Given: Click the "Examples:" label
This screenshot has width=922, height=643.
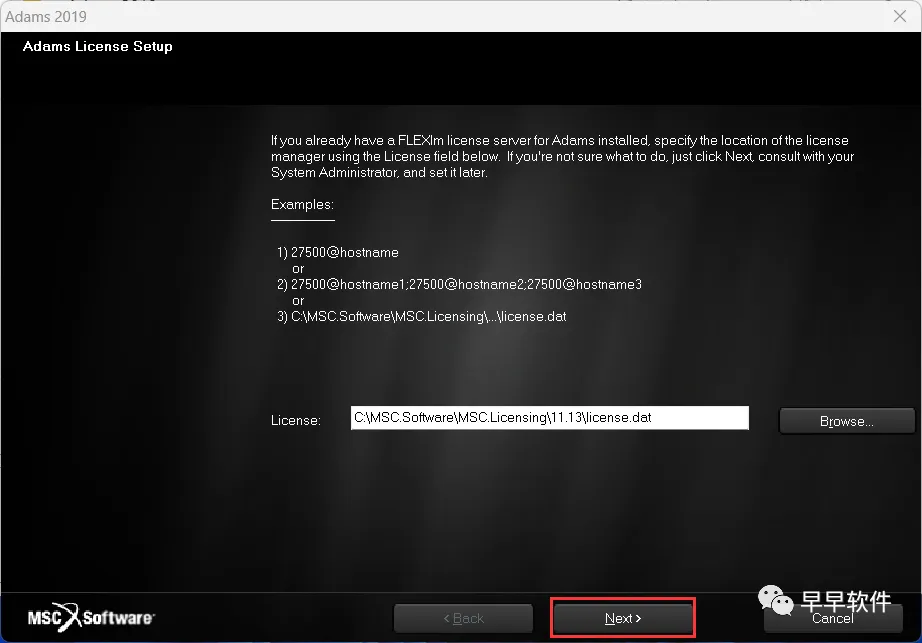Looking at the screenshot, I should 302,205.
